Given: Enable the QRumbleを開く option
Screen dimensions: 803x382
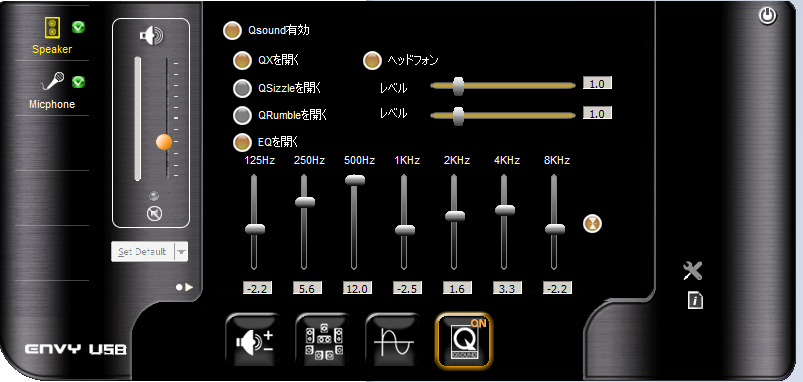Looking at the screenshot, I should tap(242, 115).
